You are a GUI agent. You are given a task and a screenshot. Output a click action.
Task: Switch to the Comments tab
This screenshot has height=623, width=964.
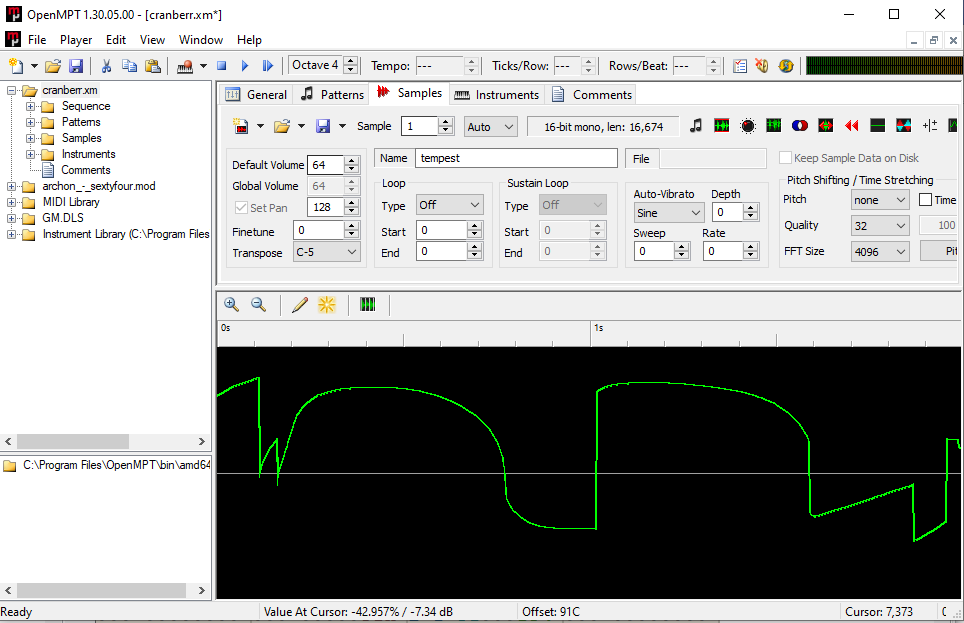592,95
